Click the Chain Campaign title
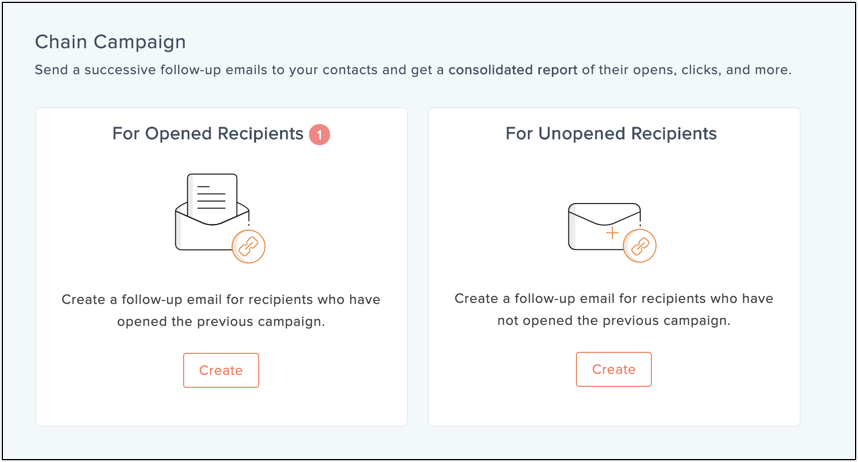Image resolution: width=858 pixels, height=462 pixels. [x=111, y=42]
